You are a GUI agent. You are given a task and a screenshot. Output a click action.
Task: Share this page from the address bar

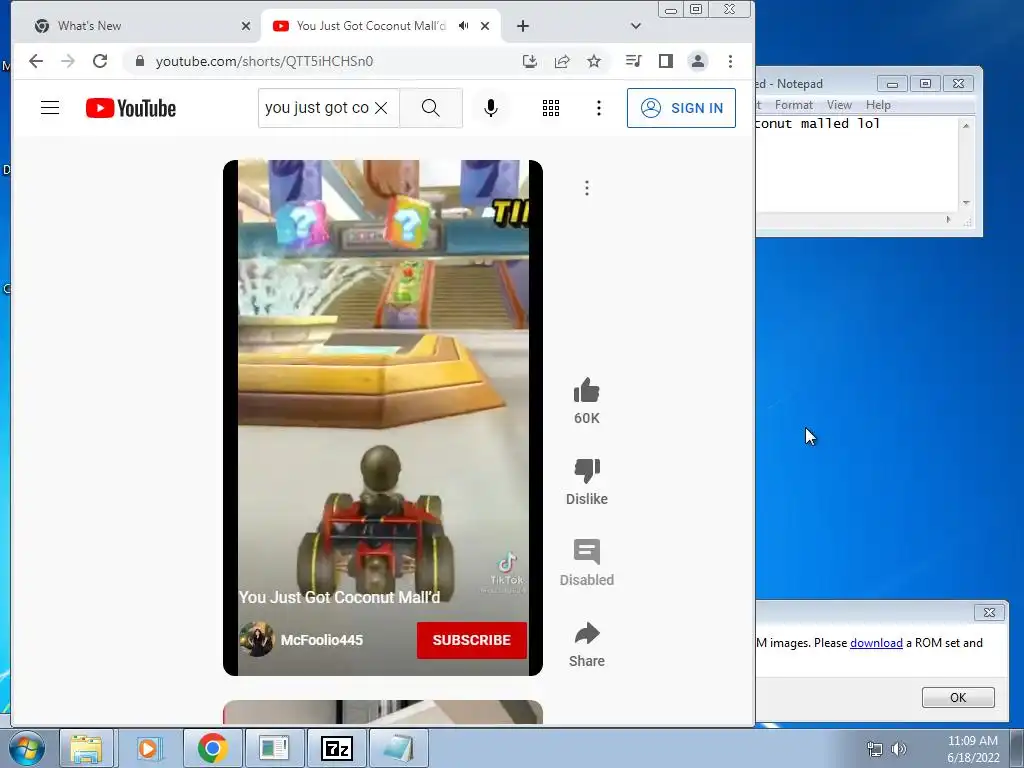pos(562,61)
